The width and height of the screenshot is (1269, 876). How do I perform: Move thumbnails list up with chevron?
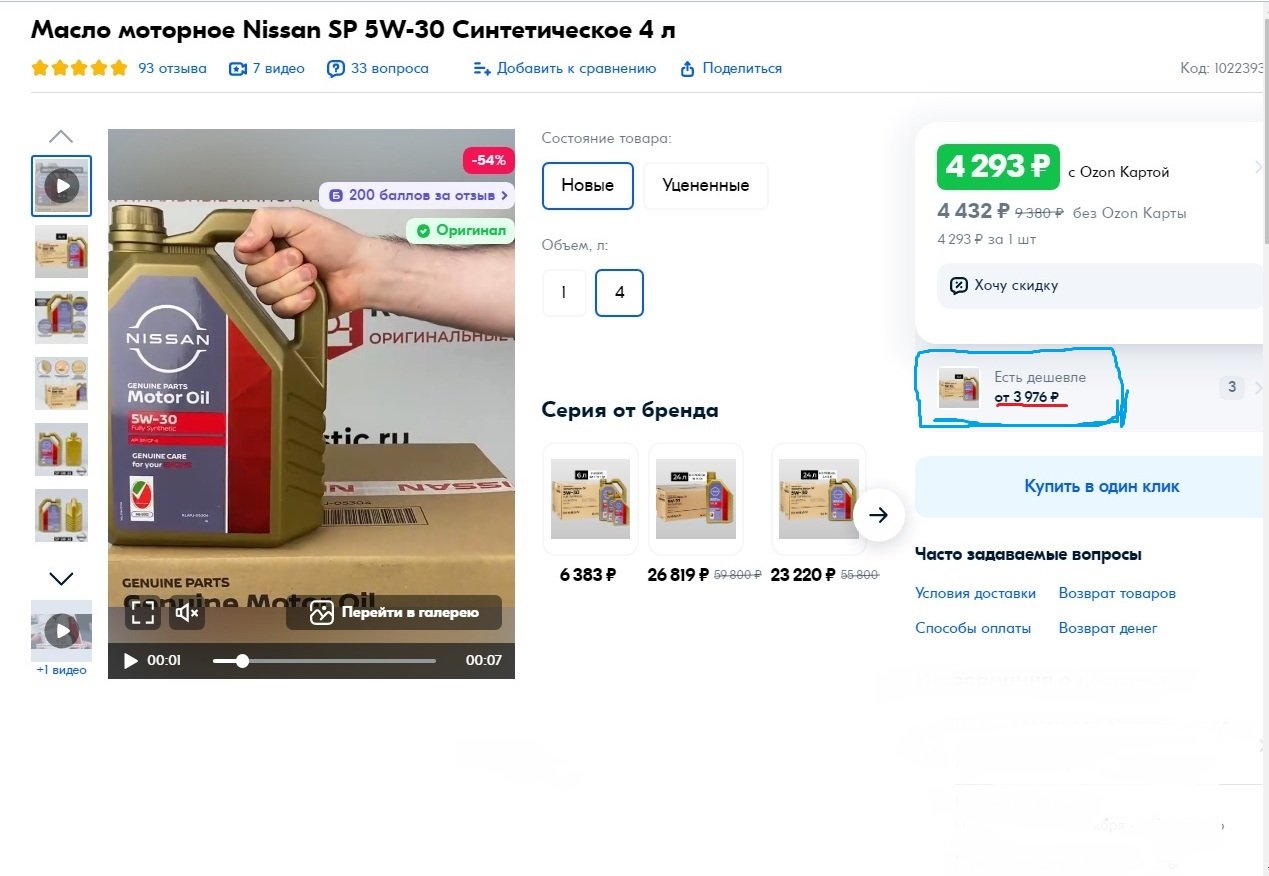[62, 136]
